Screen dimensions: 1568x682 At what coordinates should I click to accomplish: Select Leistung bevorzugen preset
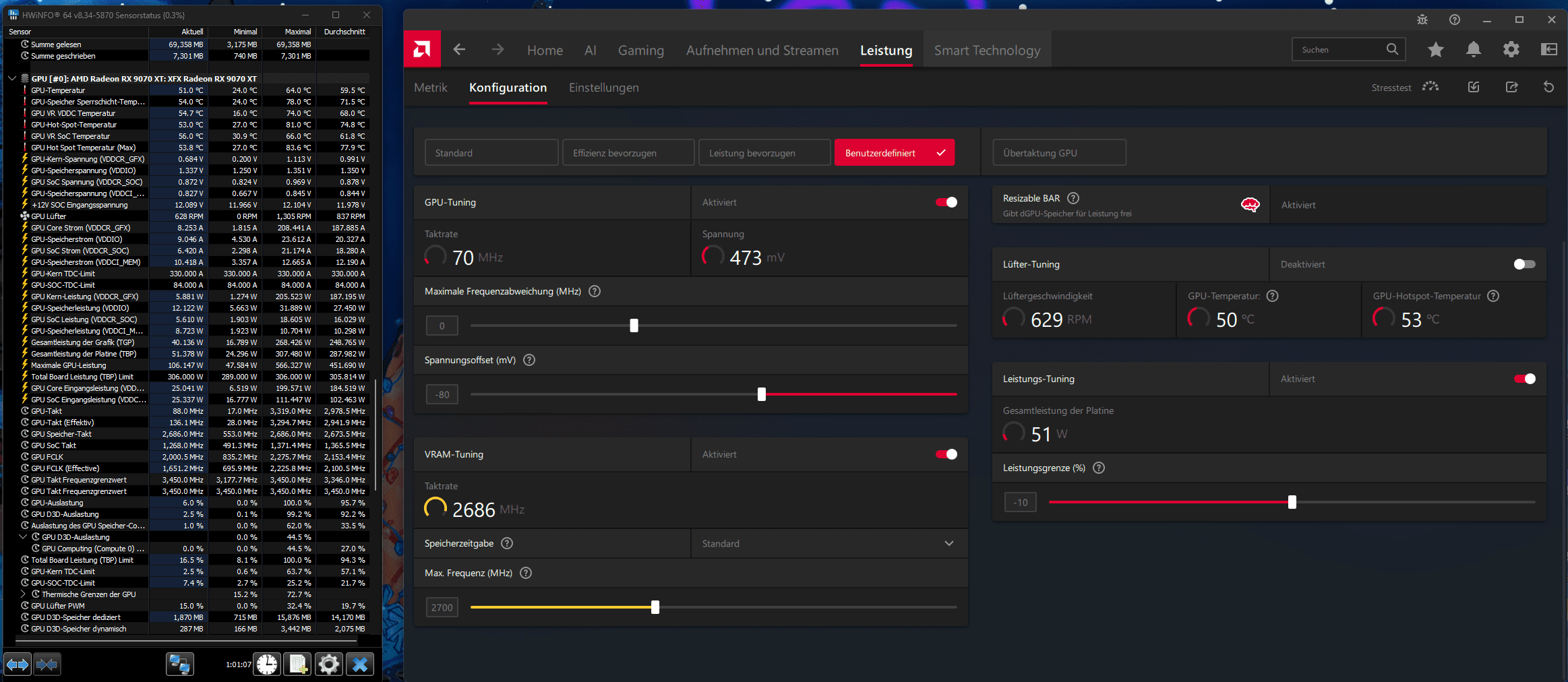(764, 153)
